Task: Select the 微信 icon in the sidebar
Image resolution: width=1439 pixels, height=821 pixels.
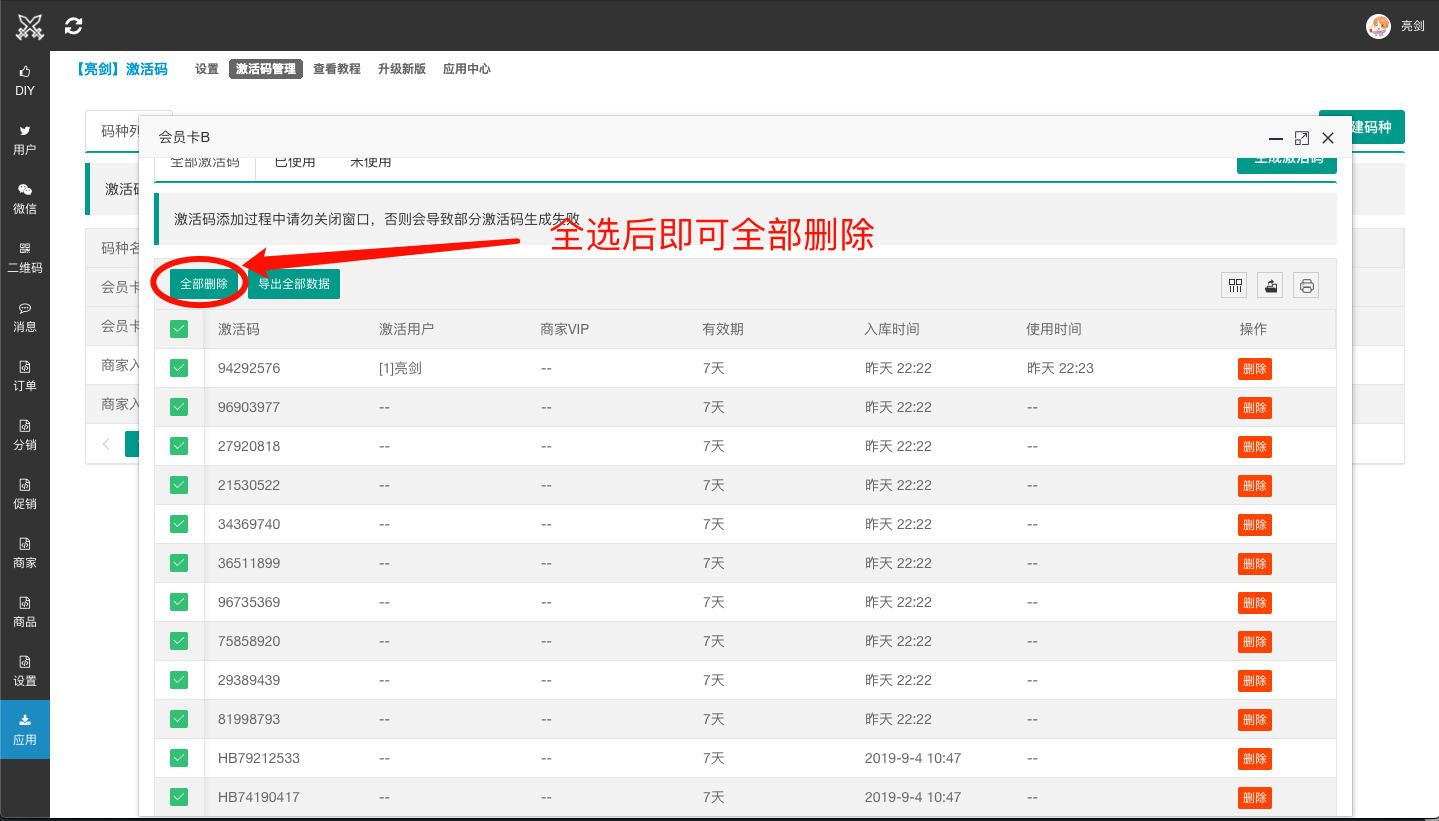Action: pos(25,199)
